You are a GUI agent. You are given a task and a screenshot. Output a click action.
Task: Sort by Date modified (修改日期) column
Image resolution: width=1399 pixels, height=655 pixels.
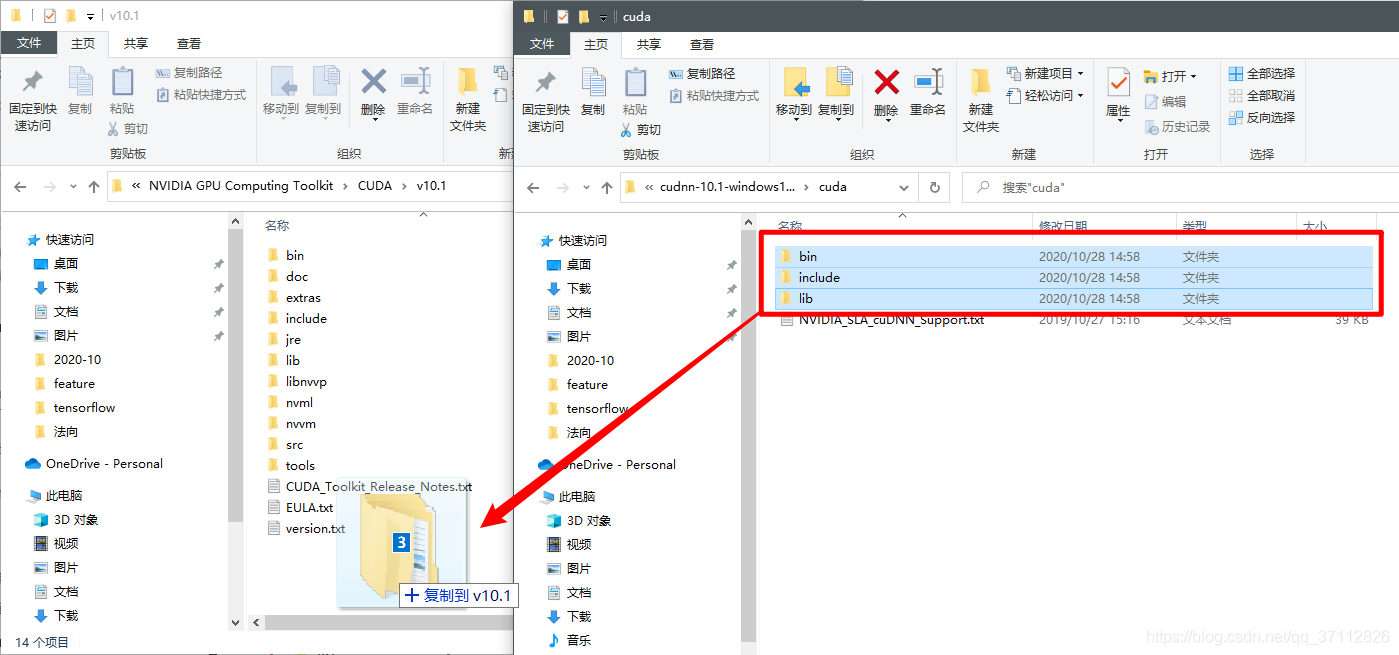[x=1063, y=227]
